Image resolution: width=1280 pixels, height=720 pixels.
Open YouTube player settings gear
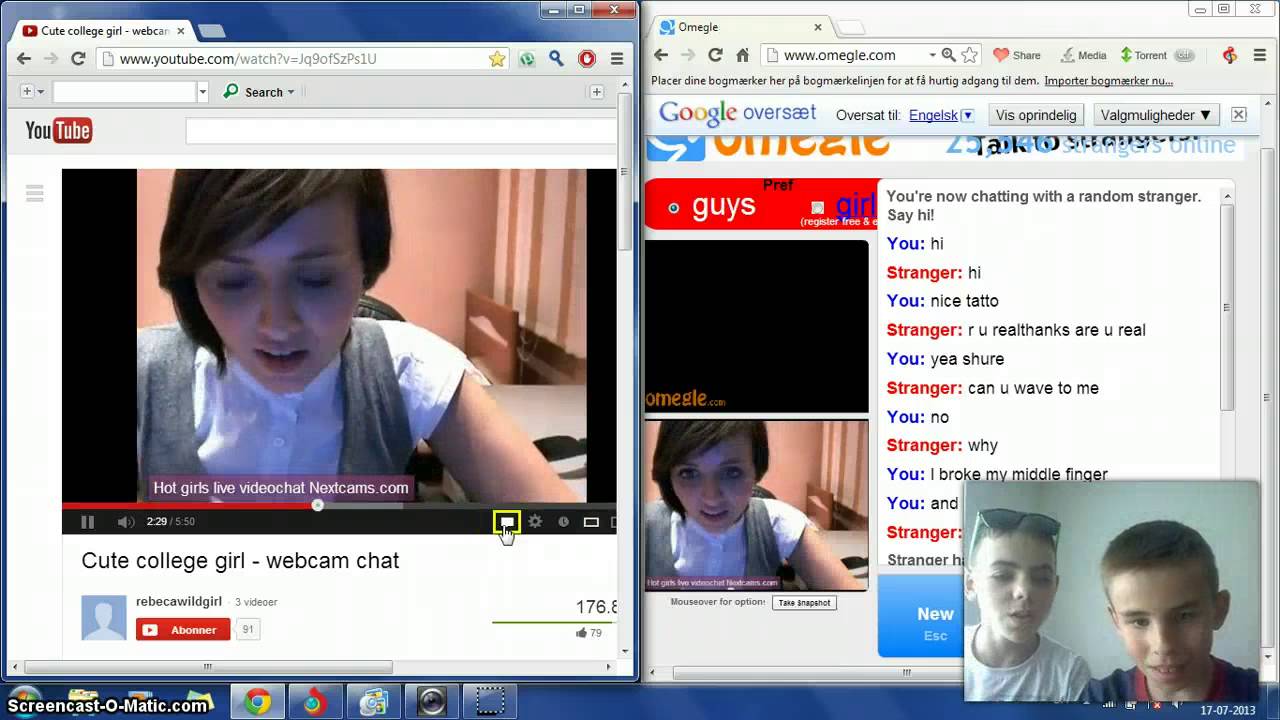click(x=535, y=522)
